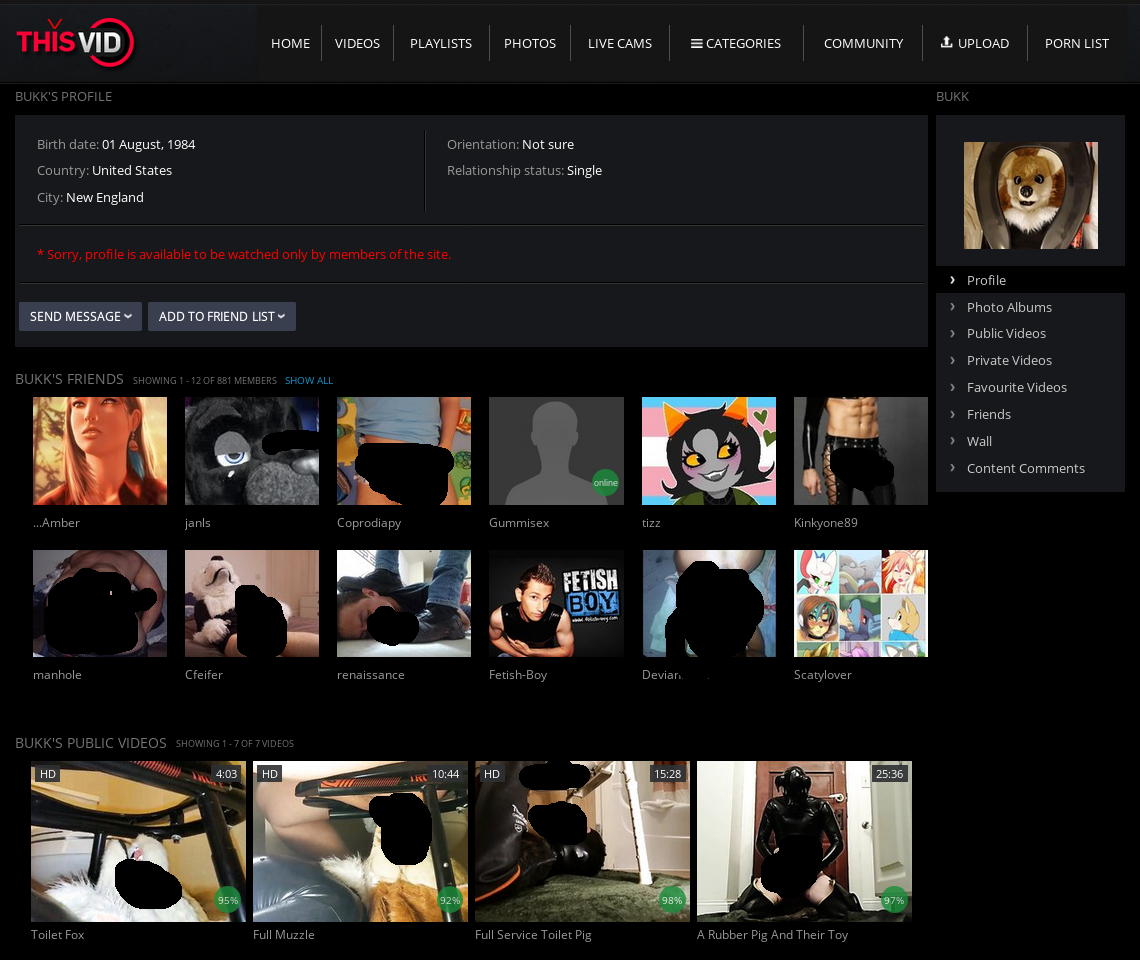Click the chevron icon beside Favourite Videos

pos(952,387)
